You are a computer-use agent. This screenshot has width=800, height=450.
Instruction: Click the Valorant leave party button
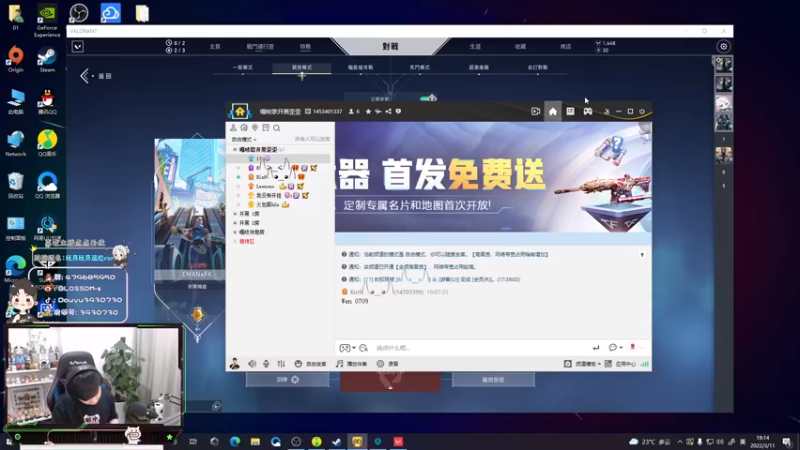coord(493,380)
